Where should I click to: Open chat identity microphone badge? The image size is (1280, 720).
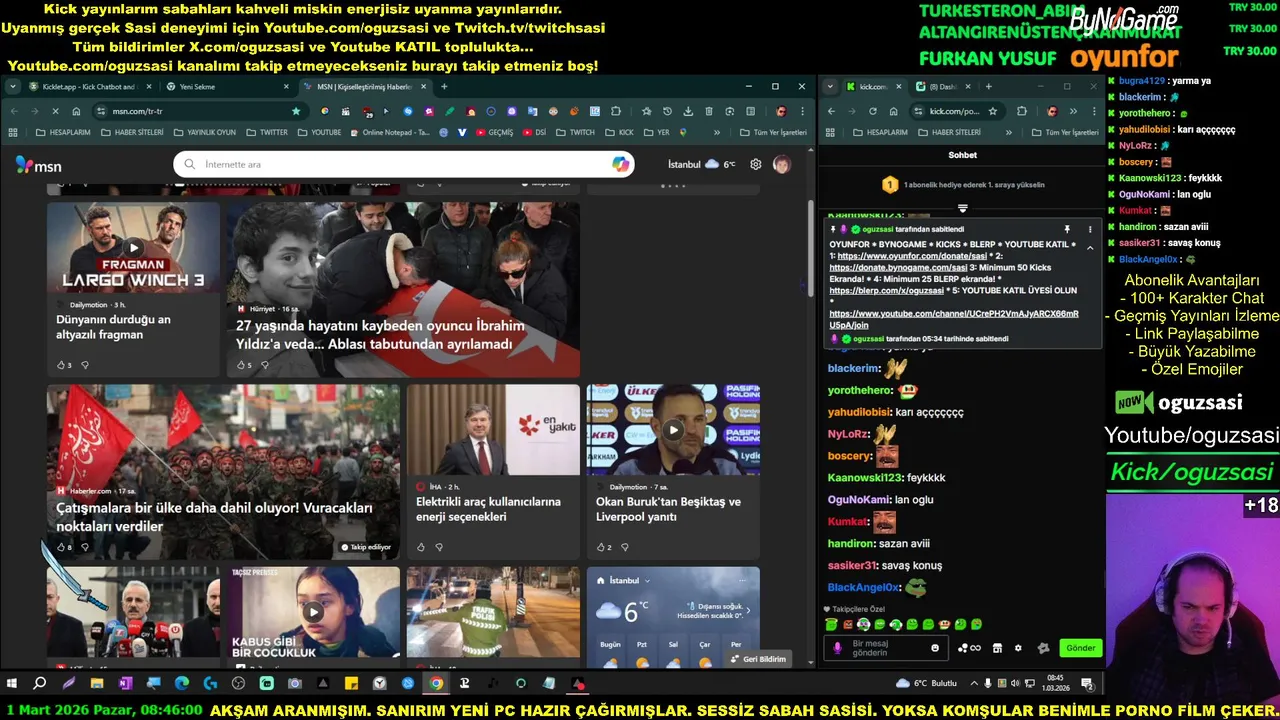click(838, 648)
